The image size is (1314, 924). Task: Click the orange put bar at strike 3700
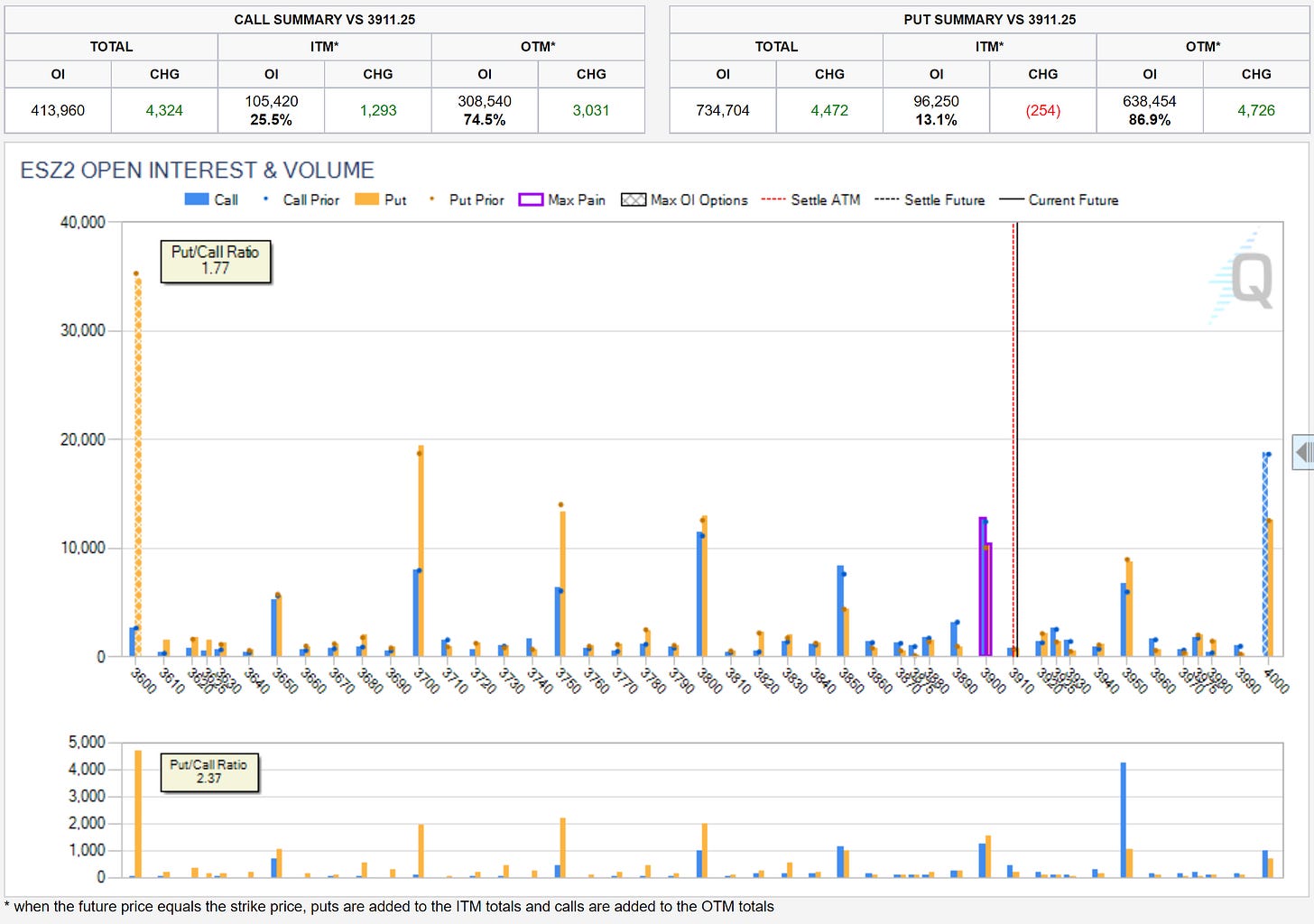coord(421,550)
